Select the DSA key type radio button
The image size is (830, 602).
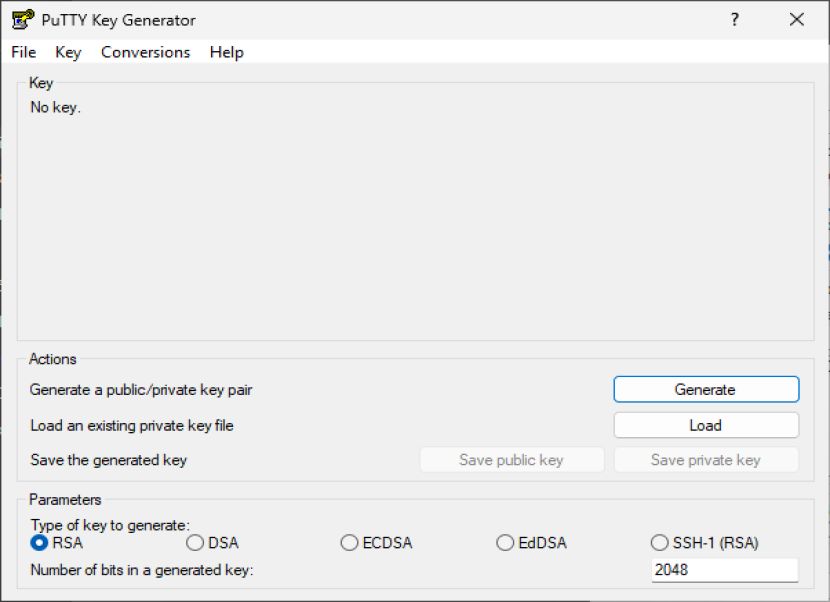coord(195,543)
